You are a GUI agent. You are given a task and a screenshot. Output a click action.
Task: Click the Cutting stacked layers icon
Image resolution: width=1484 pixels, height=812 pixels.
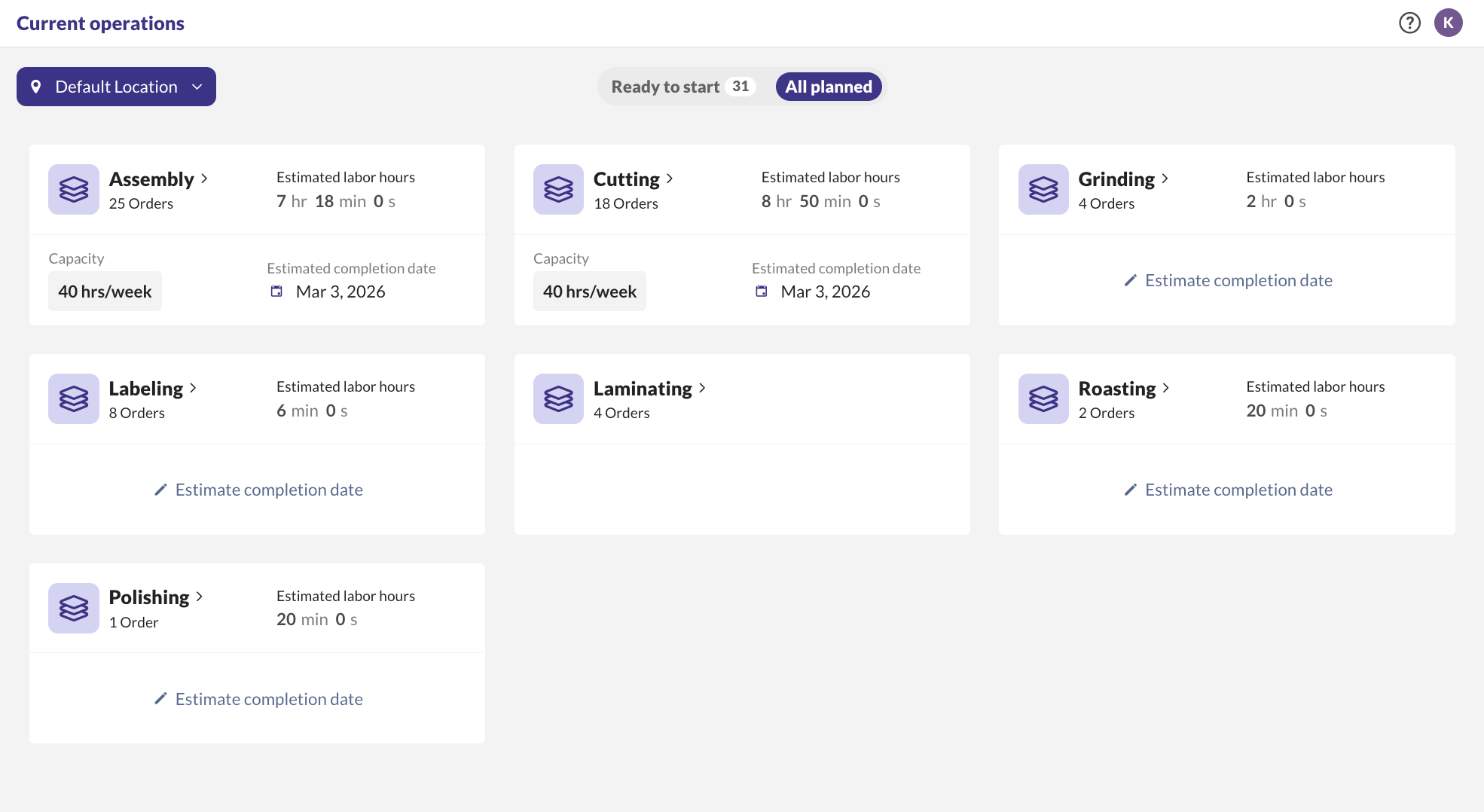[x=558, y=189]
